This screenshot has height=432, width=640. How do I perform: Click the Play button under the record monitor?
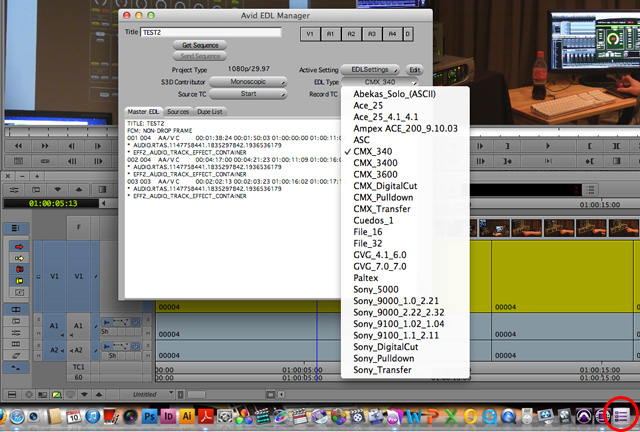[x=548, y=146]
